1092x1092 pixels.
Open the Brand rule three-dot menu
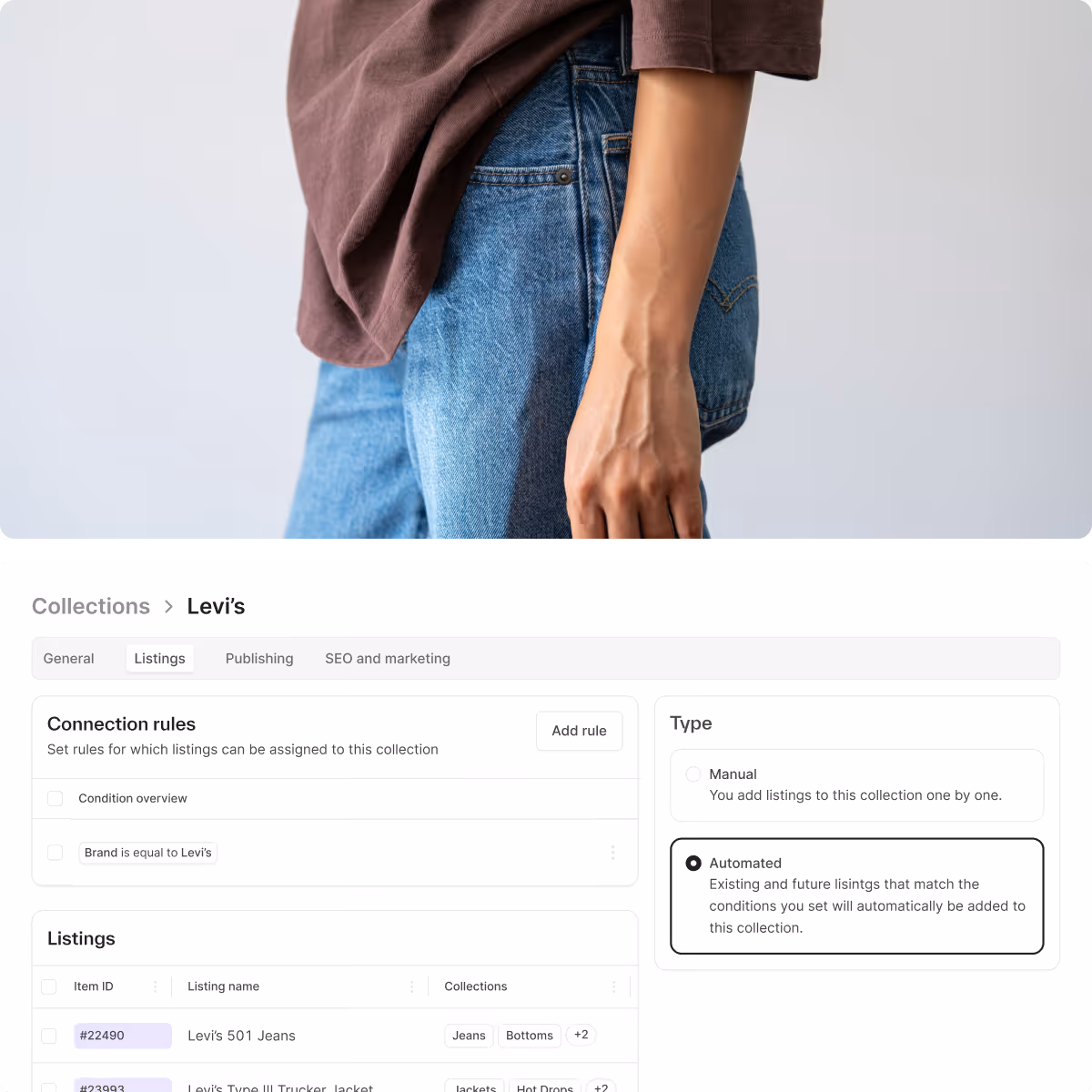click(x=612, y=853)
